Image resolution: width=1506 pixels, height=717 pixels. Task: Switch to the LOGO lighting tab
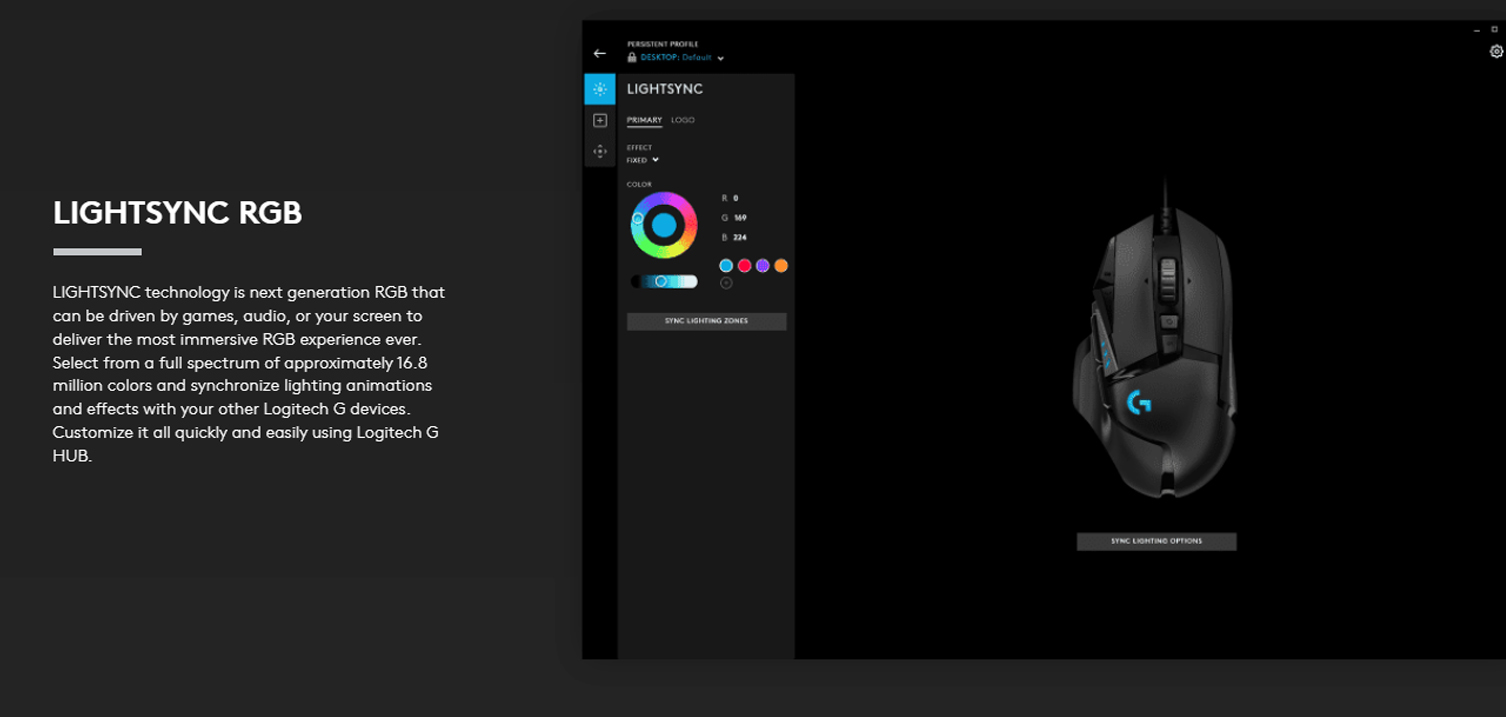click(x=683, y=120)
